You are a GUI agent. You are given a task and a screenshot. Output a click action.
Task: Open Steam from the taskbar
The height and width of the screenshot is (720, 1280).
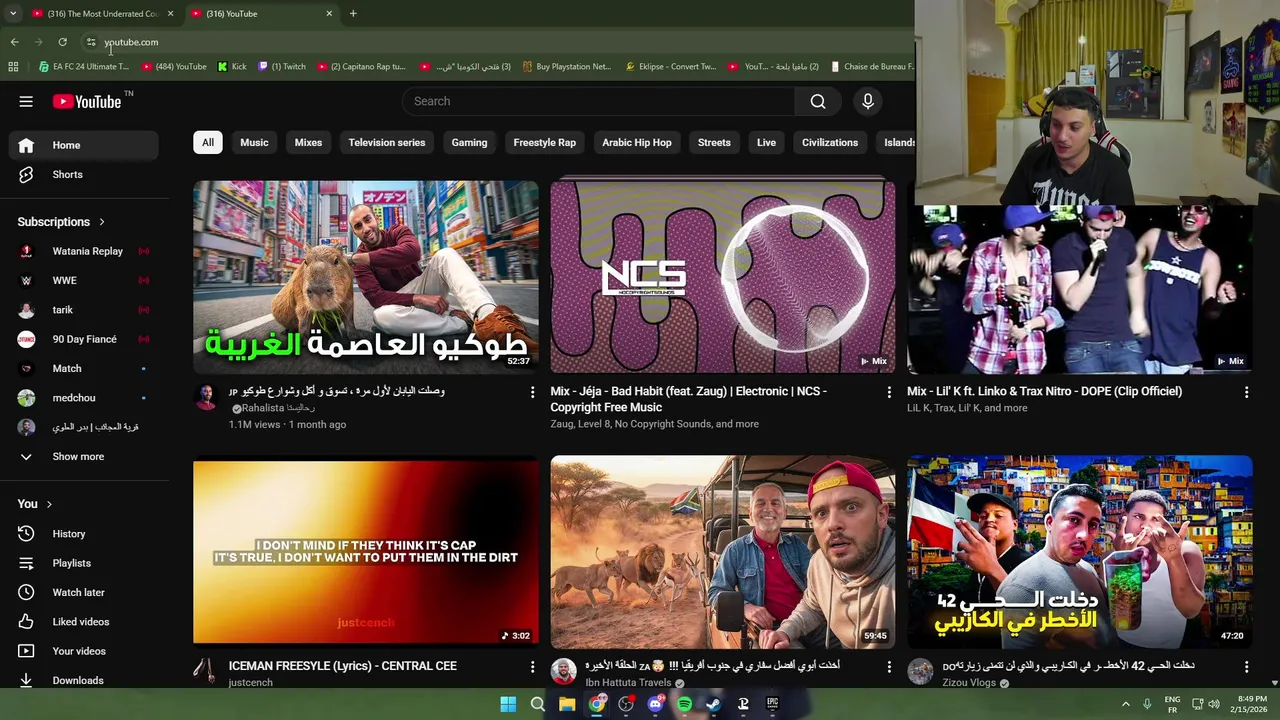[714, 704]
